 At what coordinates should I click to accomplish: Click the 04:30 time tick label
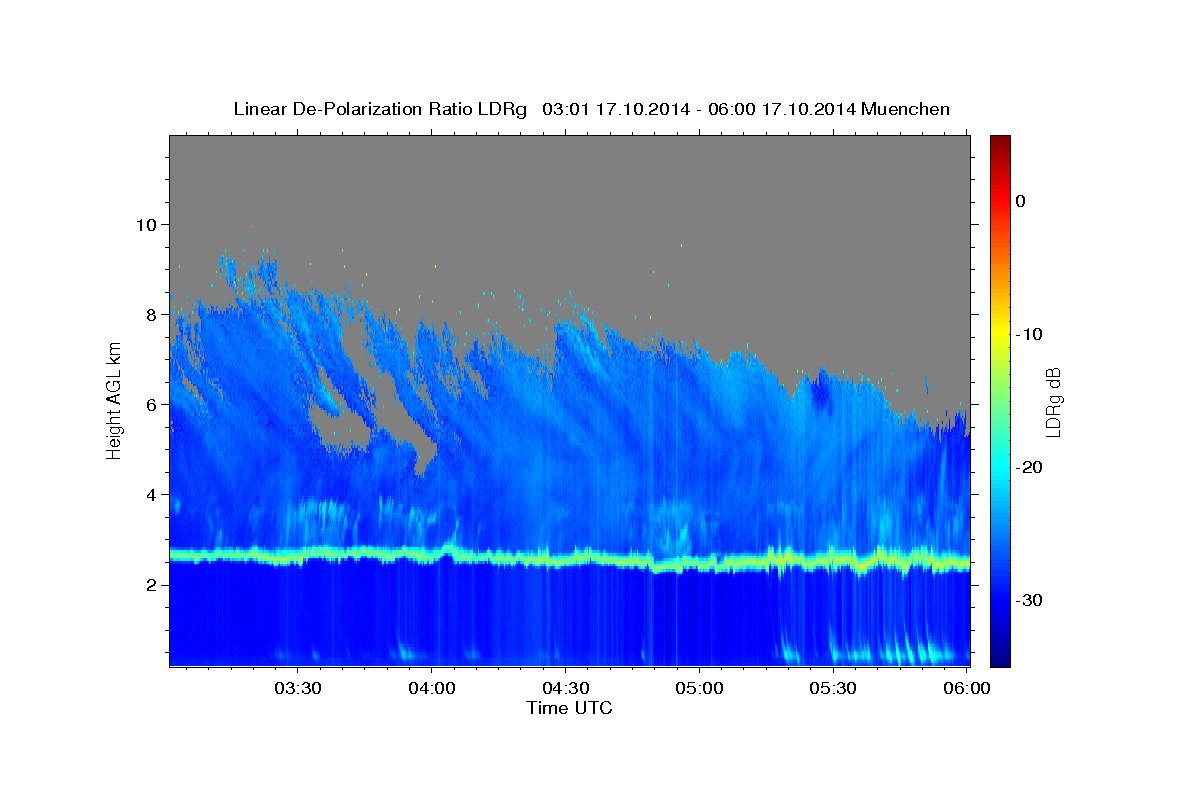(x=565, y=688)
